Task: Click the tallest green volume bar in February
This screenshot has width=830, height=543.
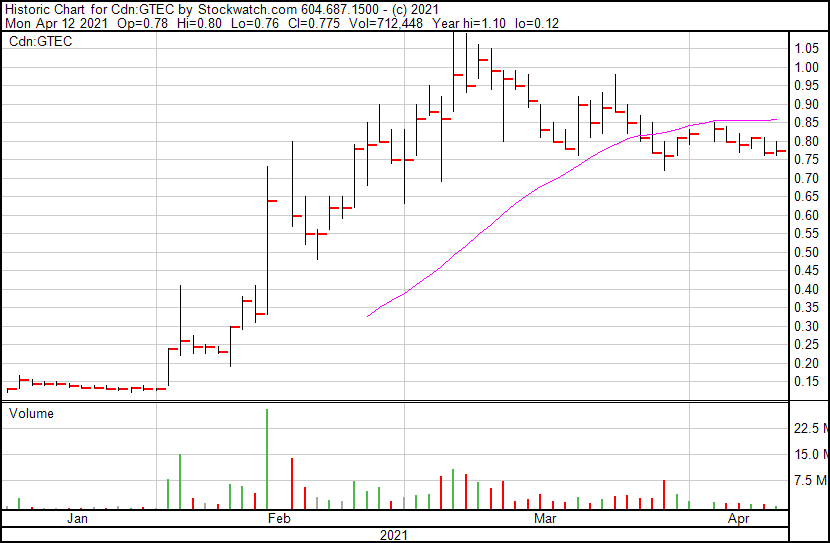Action: [267, 458]
